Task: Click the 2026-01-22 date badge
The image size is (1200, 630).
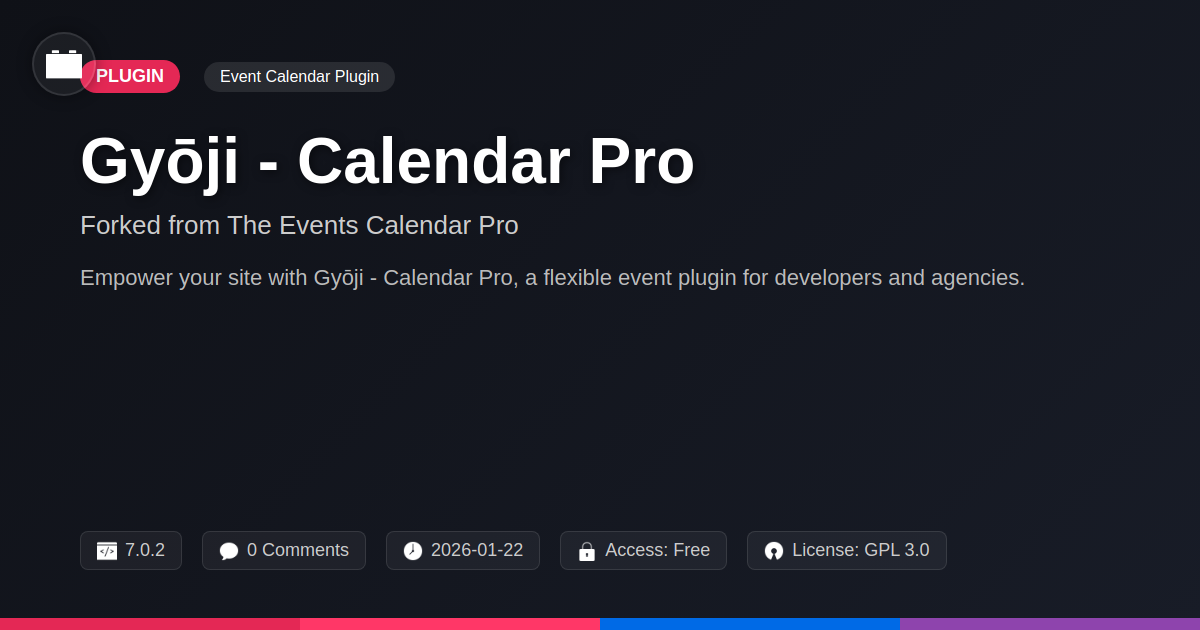Action: tap(463, 551)
